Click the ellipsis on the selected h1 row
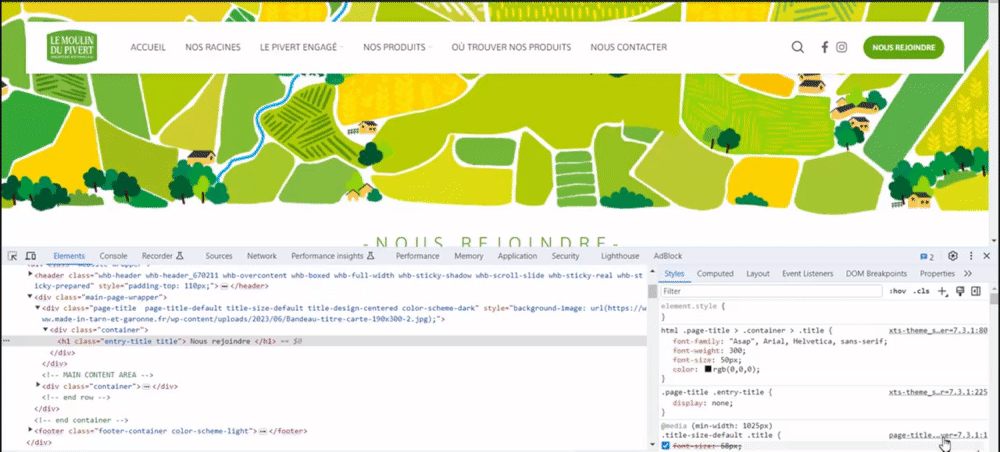This screenshot has width=1000, height=452. pyautogui.click(x=6, y=342)
